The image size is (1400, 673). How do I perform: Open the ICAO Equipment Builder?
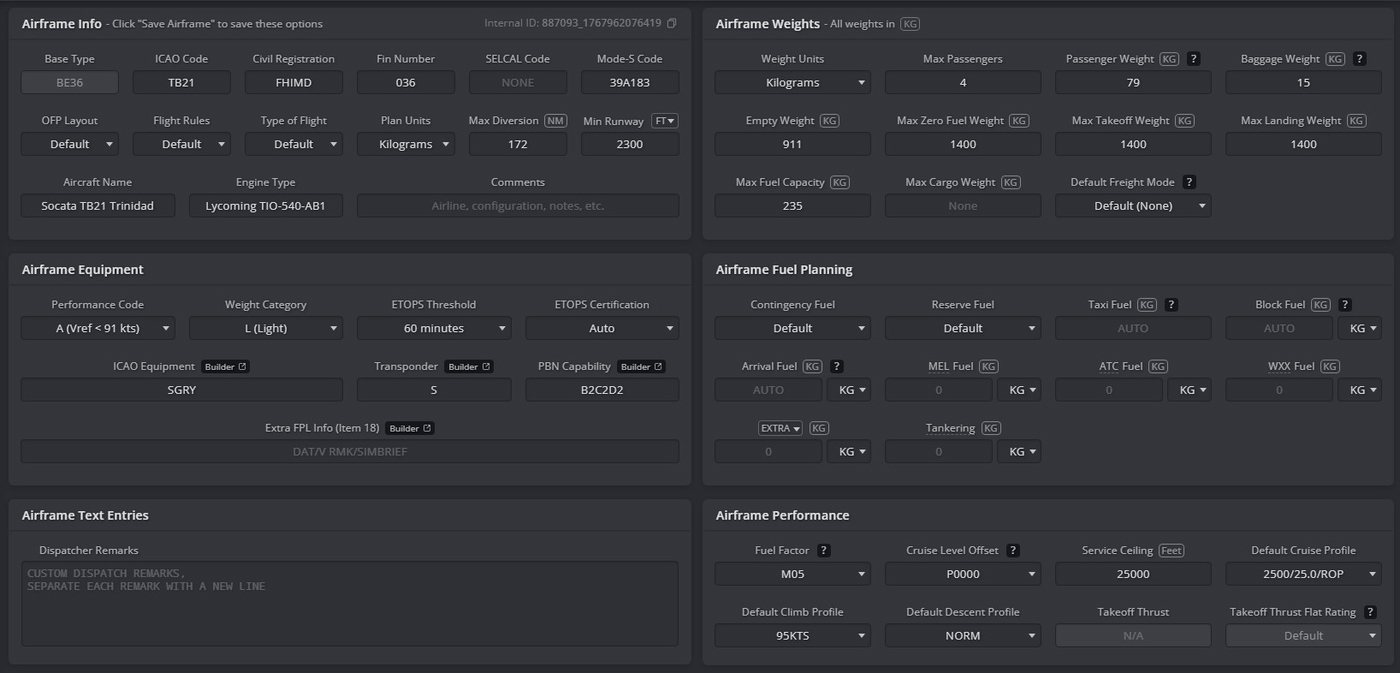coord(225,367)
